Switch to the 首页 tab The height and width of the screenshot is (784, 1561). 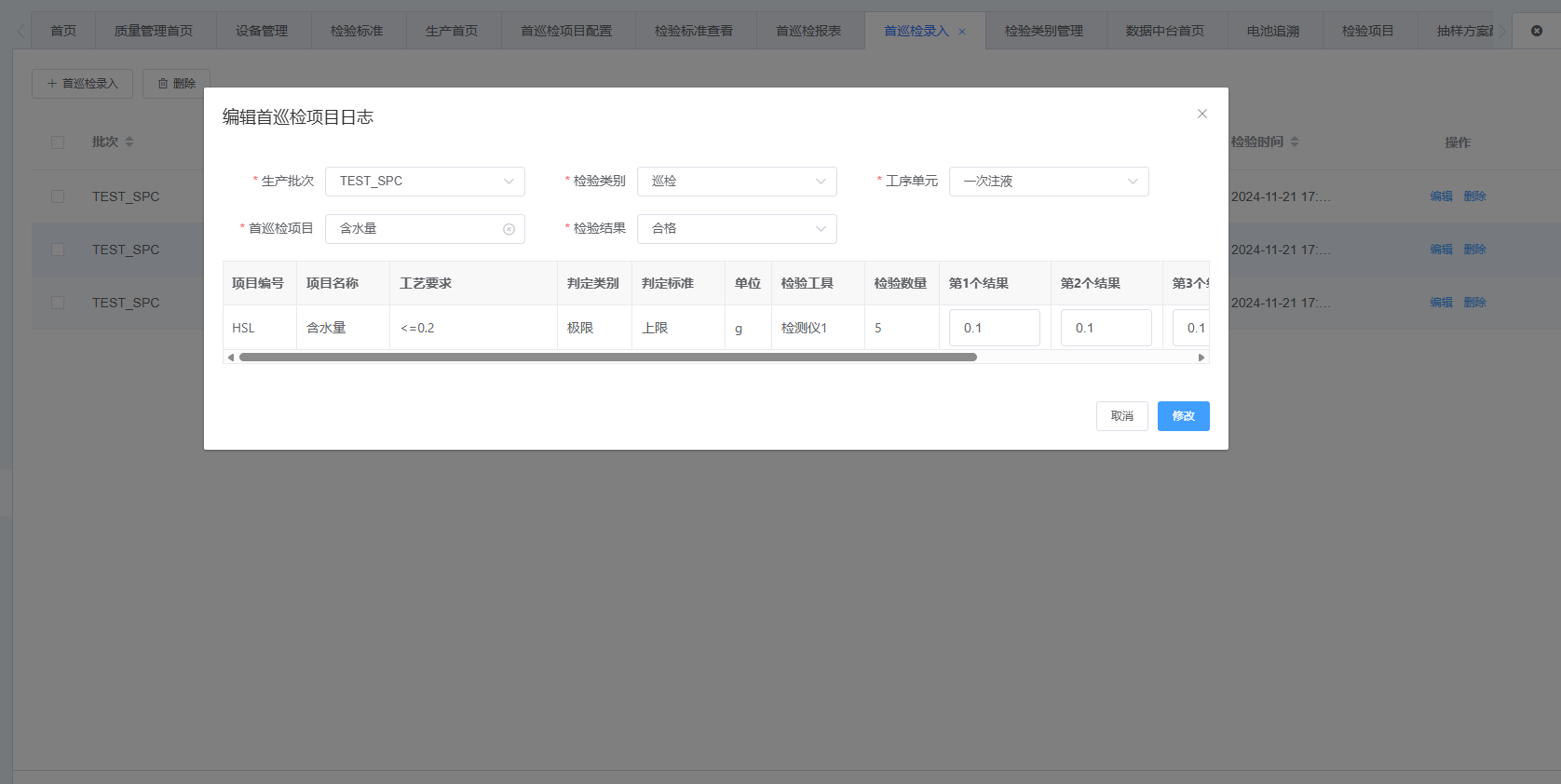[63, 31]
